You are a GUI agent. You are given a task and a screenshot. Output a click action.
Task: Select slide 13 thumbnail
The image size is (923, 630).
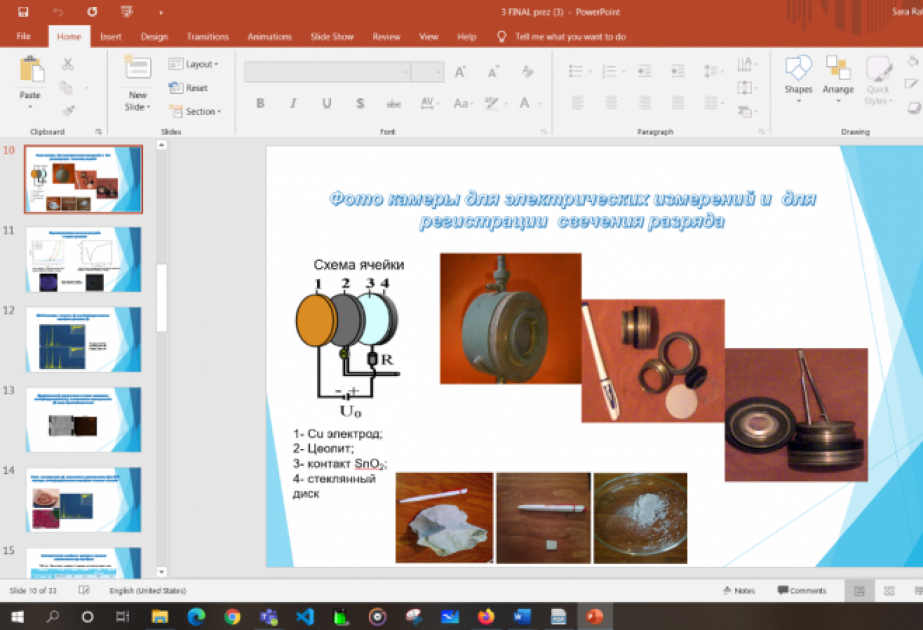pyautogui.click(x=84, y=420)
